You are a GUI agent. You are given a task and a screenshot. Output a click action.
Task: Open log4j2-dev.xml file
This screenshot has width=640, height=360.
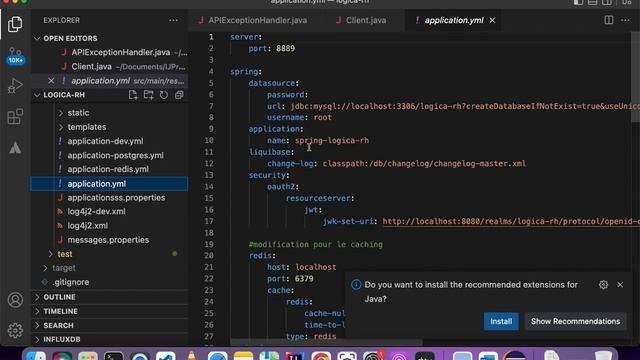pos(96,211)
